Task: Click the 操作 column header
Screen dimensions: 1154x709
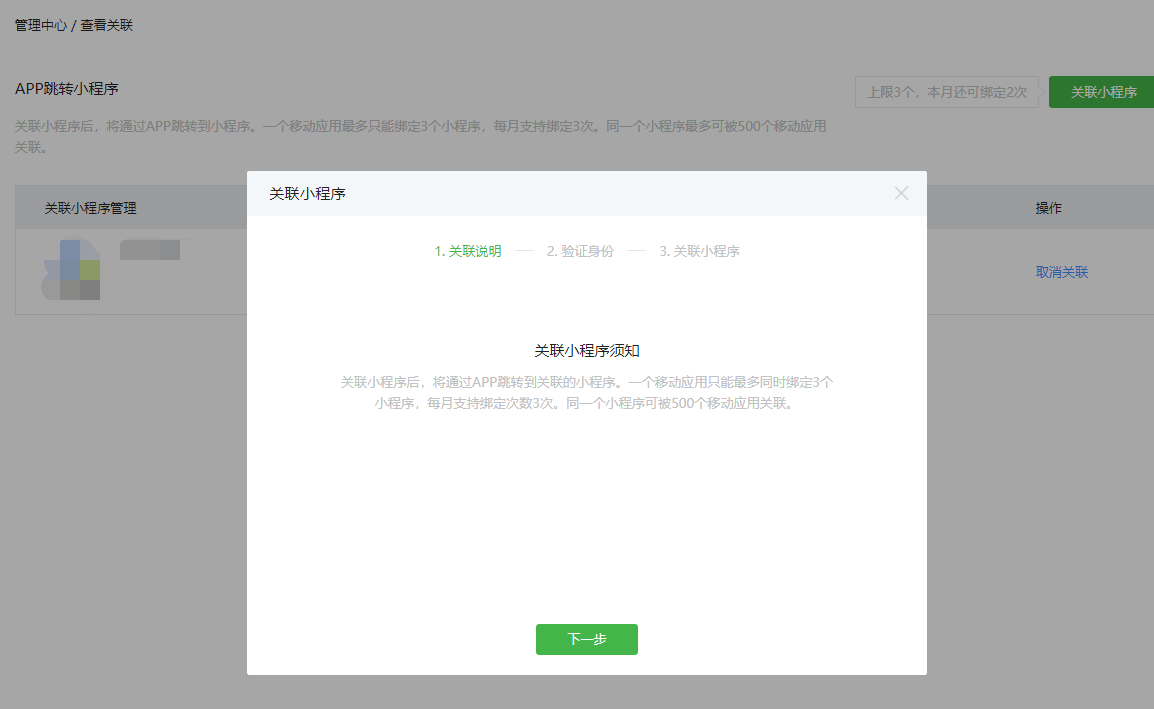Action: [x=1048, y=208]
